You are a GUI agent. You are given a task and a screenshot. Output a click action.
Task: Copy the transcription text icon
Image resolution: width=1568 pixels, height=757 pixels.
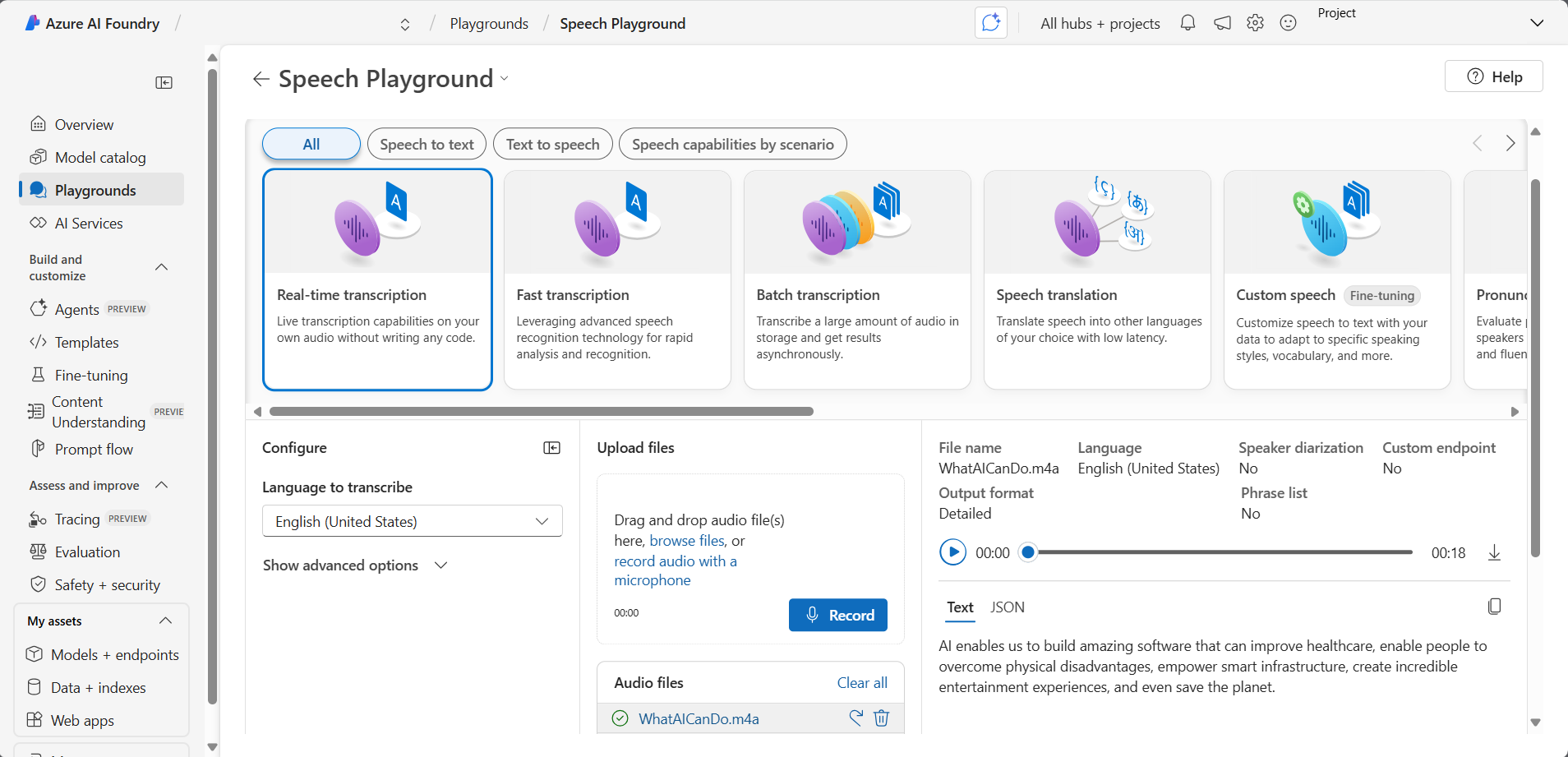click(1494, 607)
